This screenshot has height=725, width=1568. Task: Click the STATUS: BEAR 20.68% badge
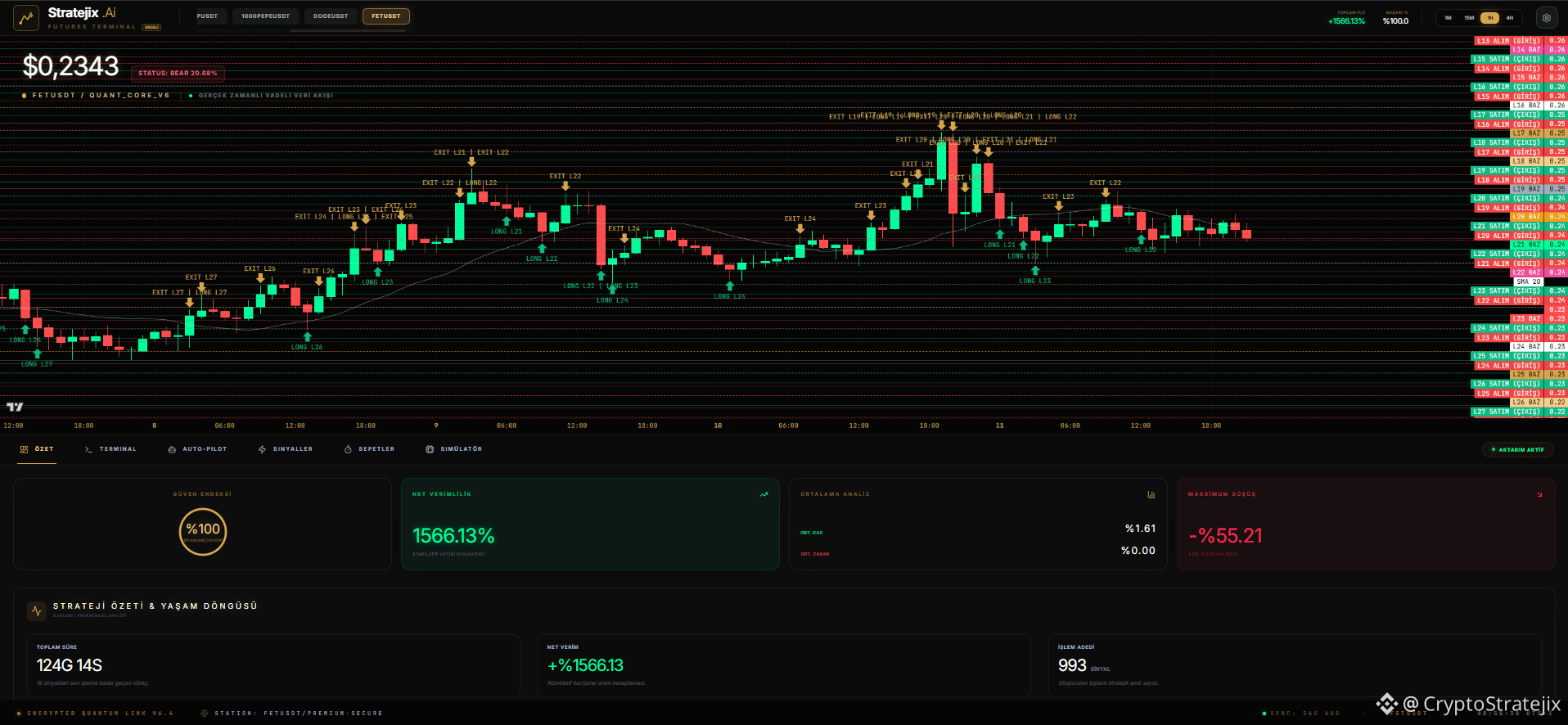178,74
